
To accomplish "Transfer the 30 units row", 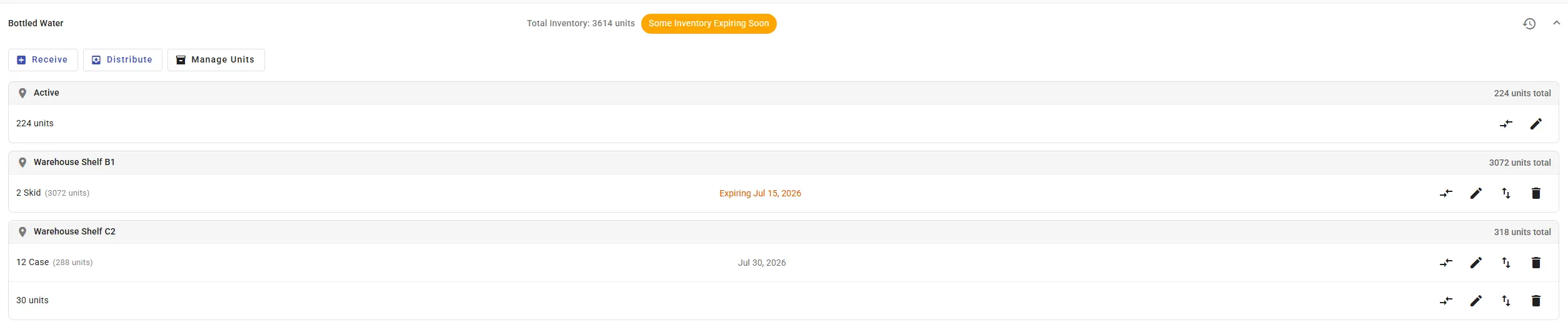I will click(x=1446, y=301).
